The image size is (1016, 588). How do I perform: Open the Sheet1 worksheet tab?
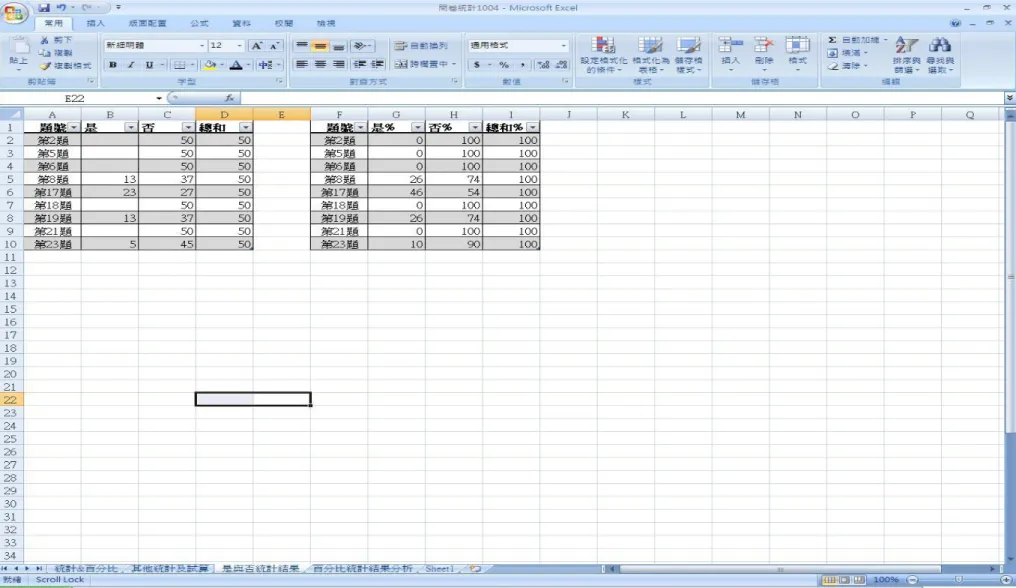[x=439, y=569]
